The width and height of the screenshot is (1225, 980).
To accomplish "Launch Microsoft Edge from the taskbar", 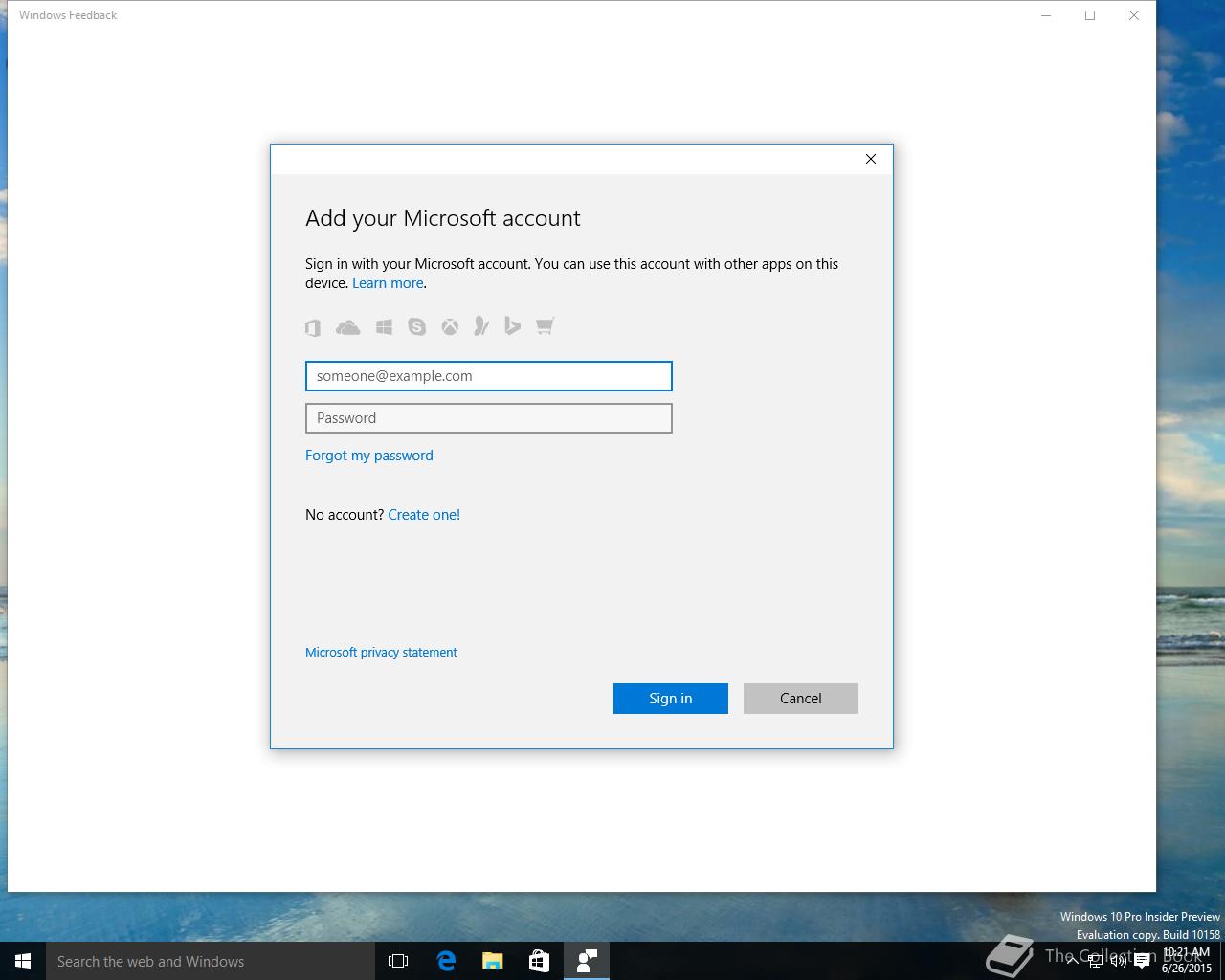I will [446, 961].
